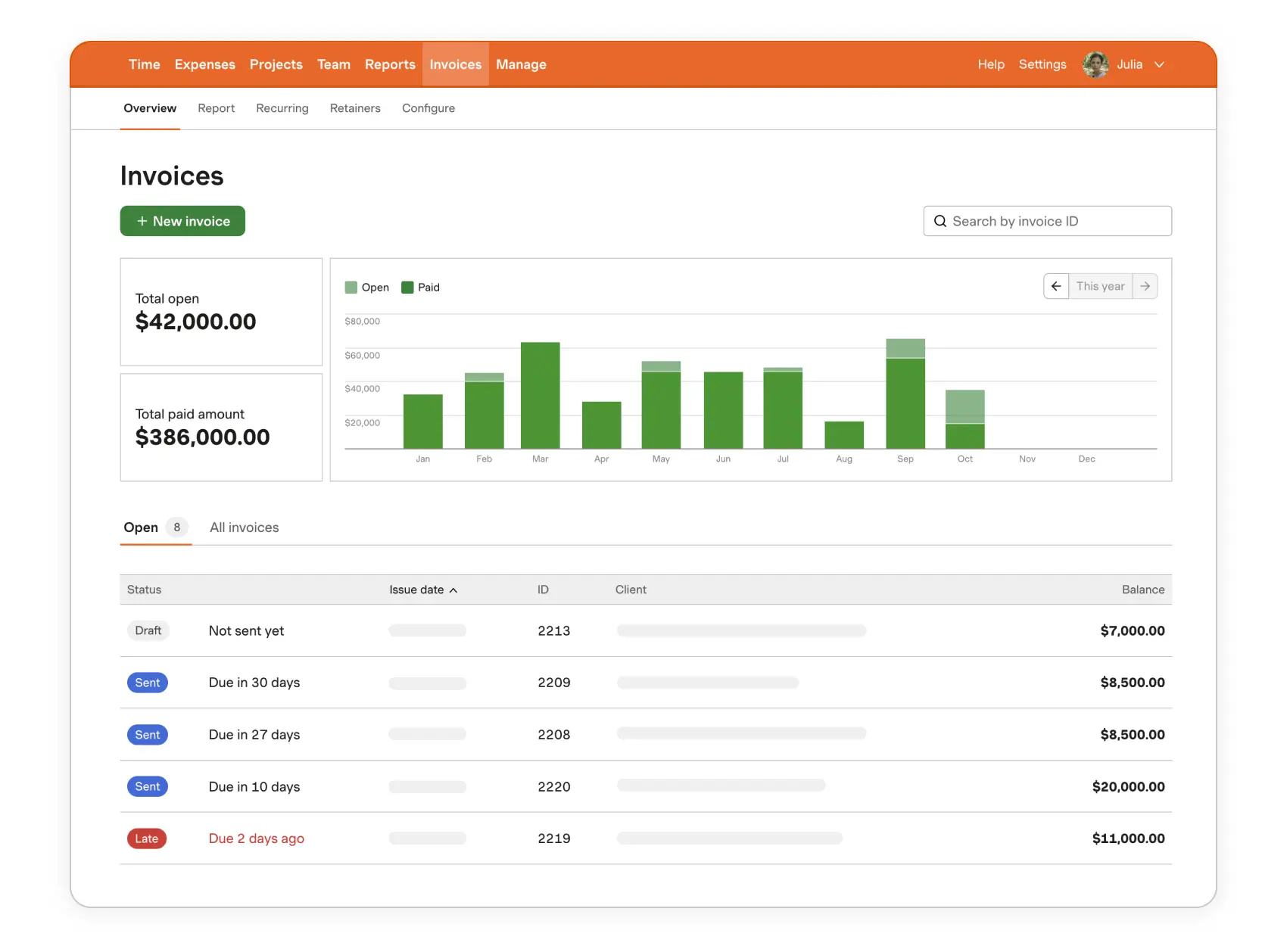Switch to the All invoices tab
This screenshot has width=1287, height=952.
click(244, 527)
